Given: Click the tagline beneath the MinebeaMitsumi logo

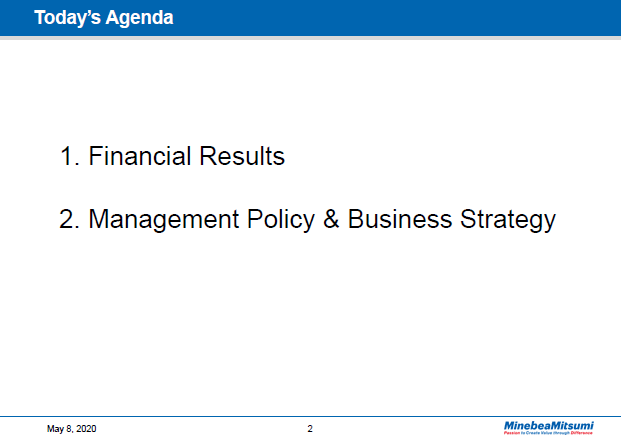Looking at the screenshot, I should click(549, 434).
